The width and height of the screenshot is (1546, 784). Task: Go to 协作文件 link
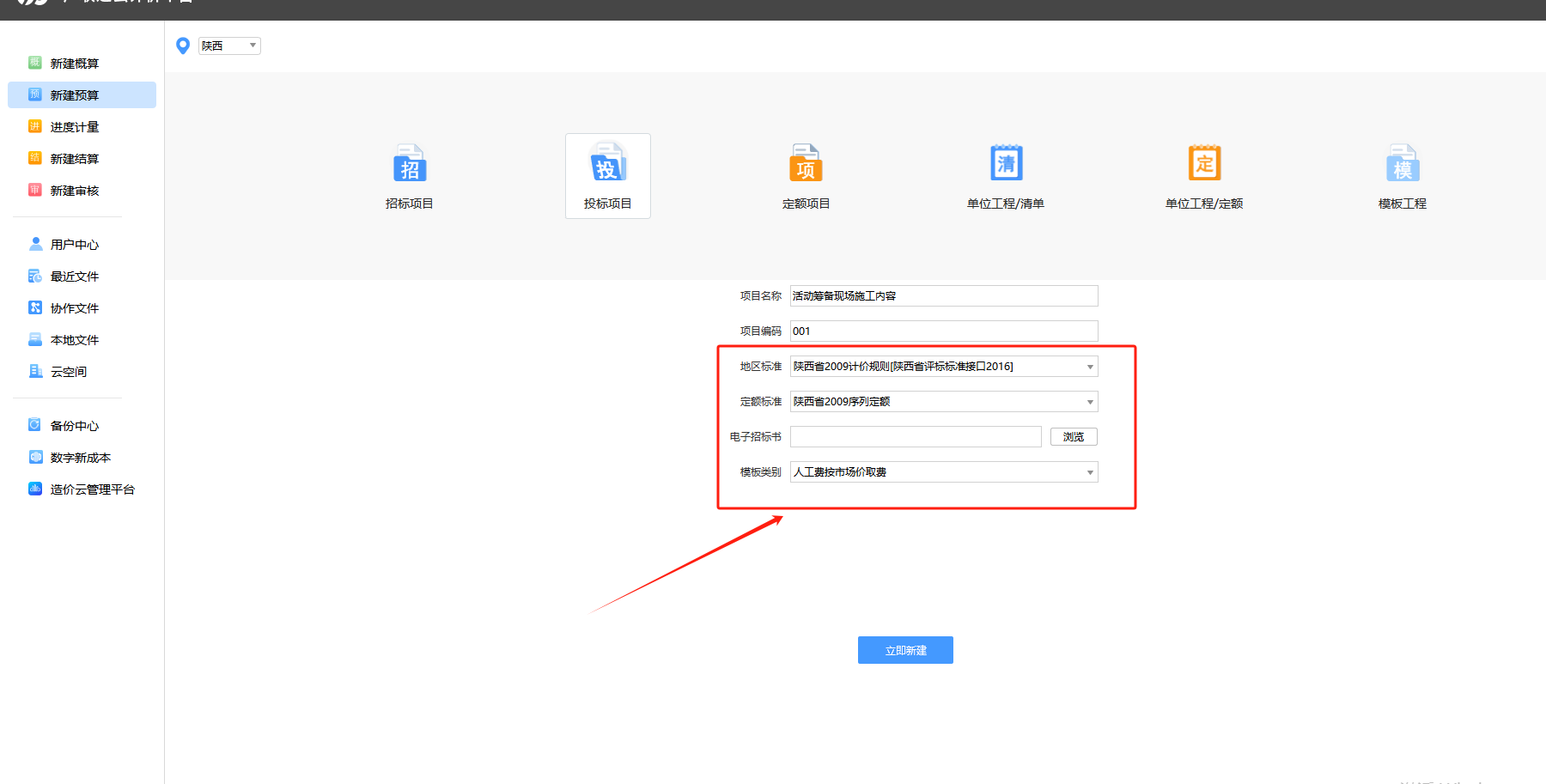click(x=75, y=308)
